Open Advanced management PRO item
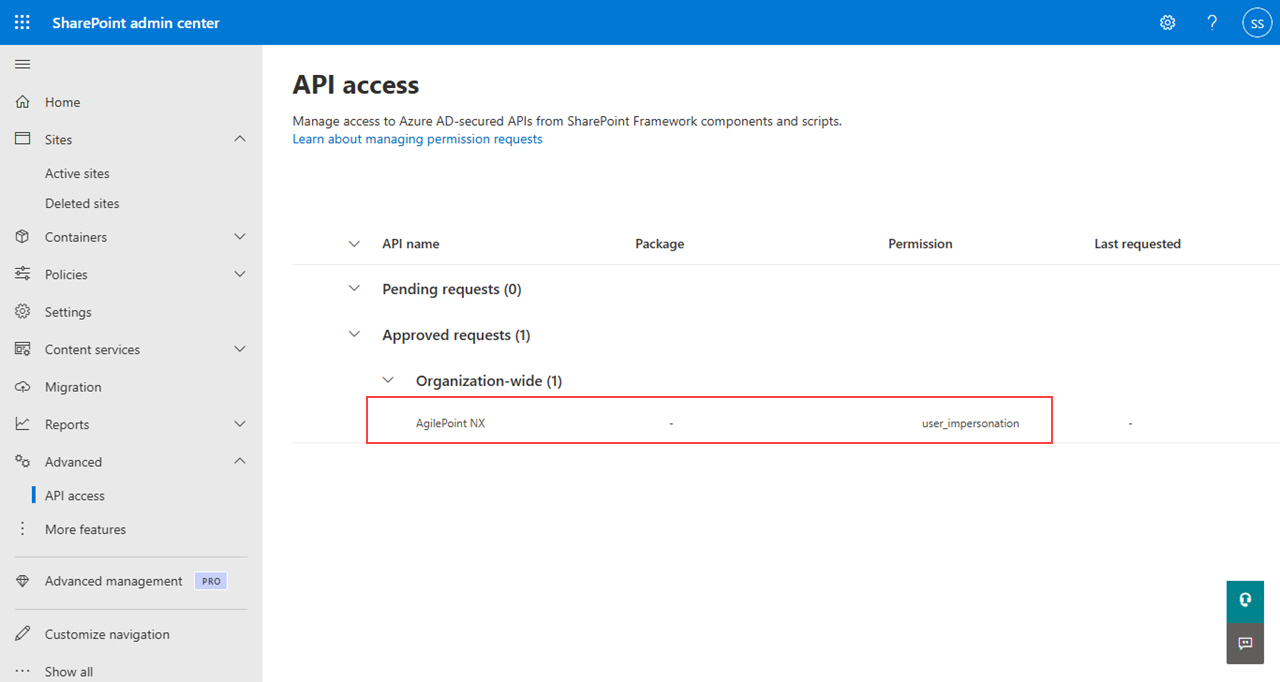 pyautogui.click(x=114, y=581)
